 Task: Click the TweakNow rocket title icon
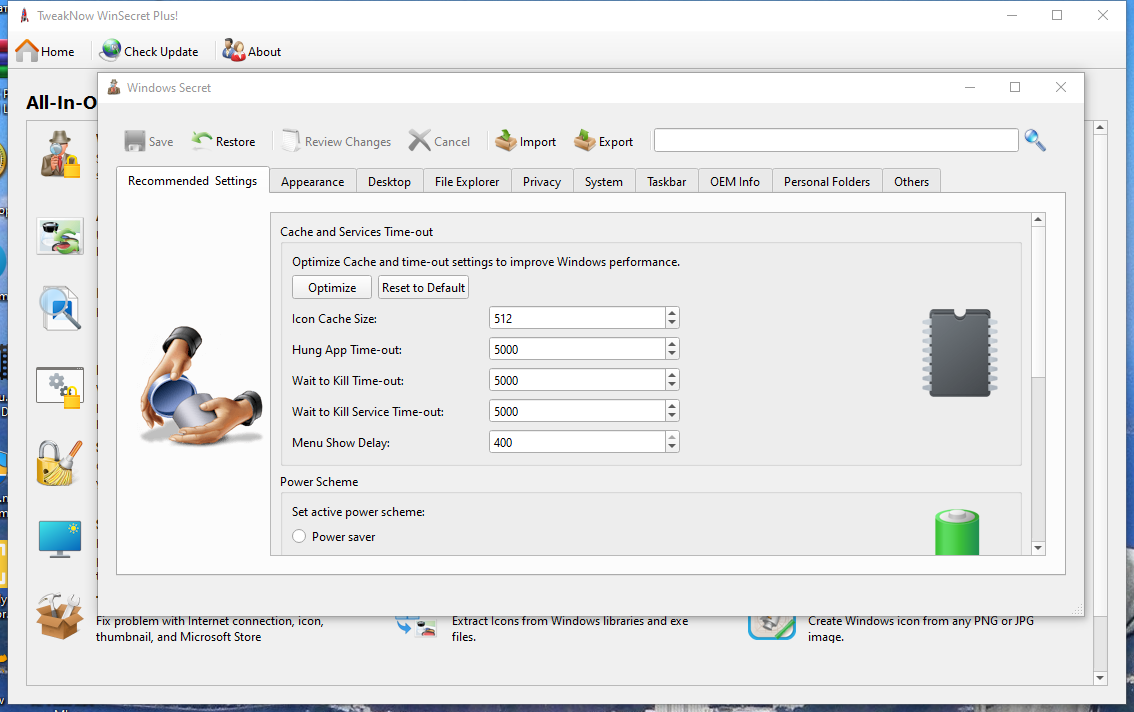coord(24,15)
